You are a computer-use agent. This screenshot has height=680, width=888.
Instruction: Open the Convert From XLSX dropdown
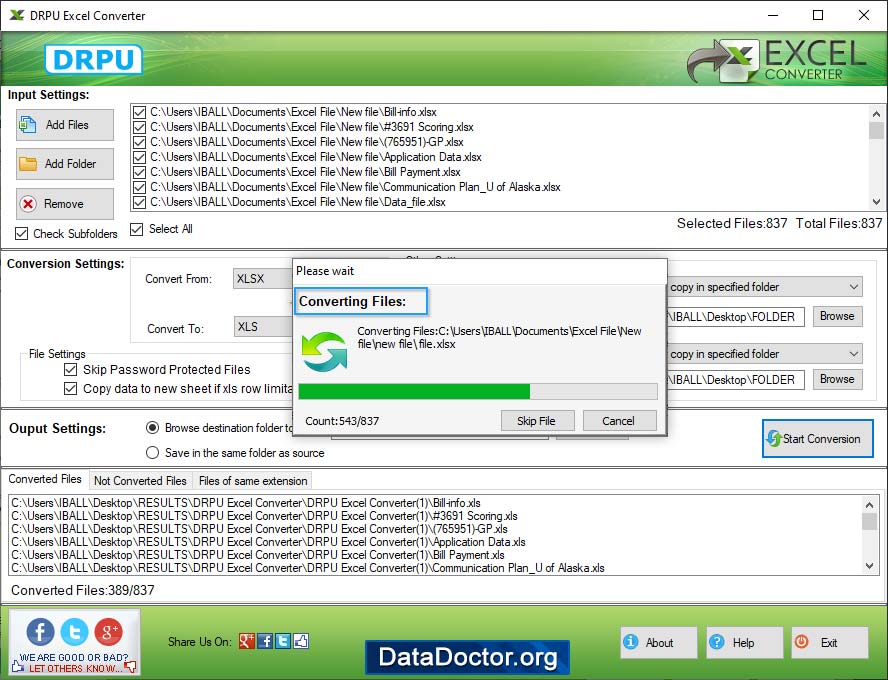click(263, 279)
